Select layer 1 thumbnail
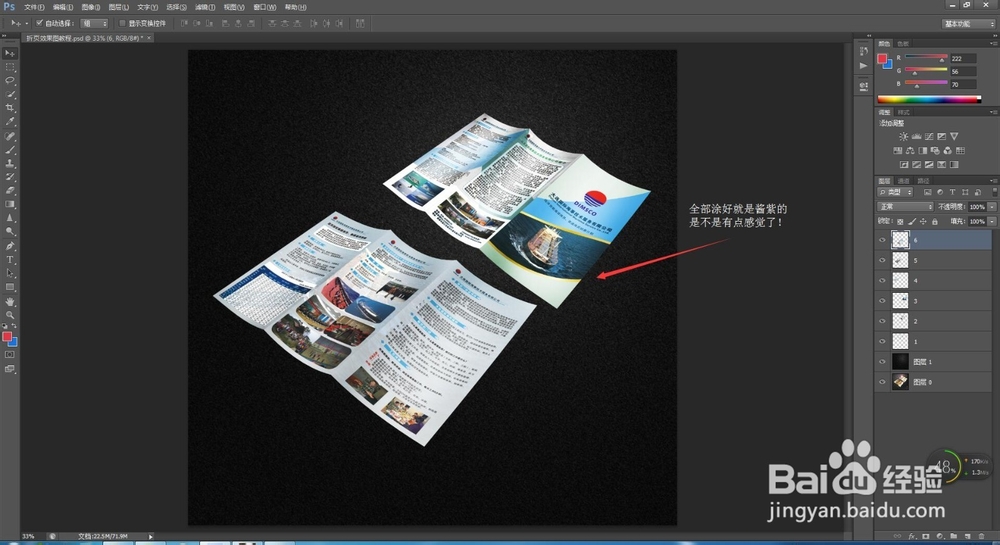The width and height of the screenshot is (1000, 545). tap(900, 341)
